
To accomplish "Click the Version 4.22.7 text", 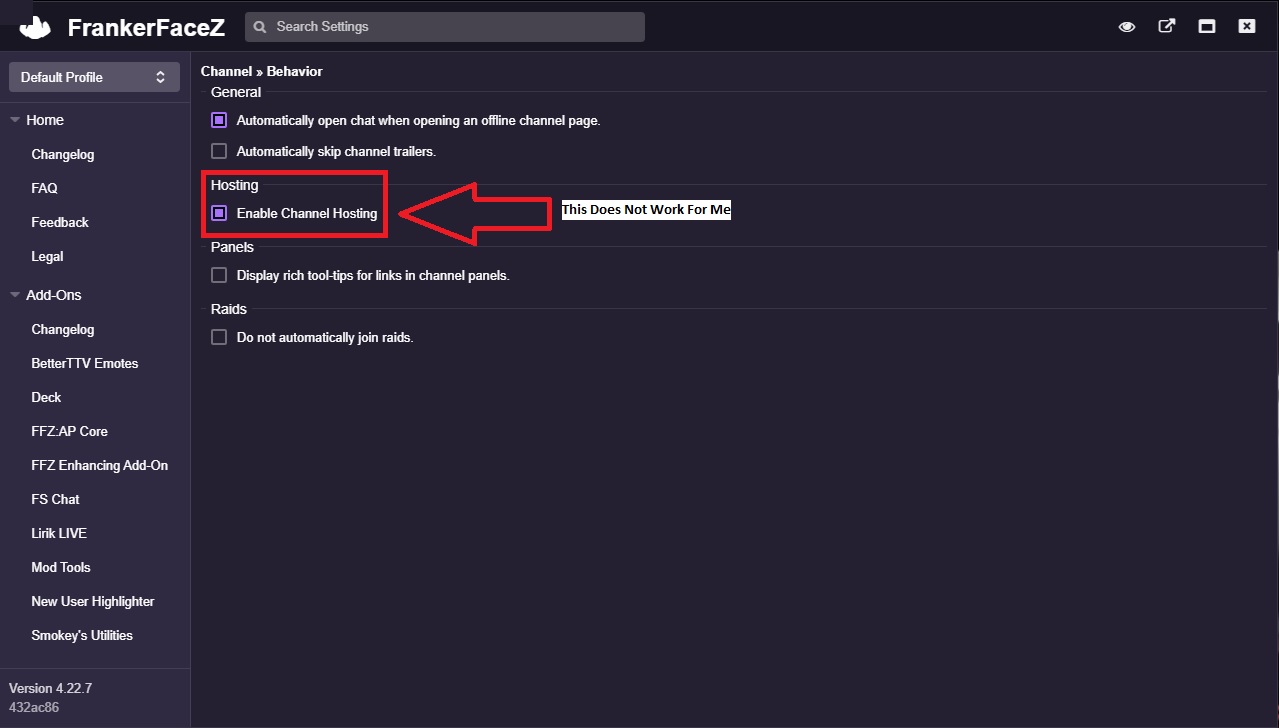I will pos(50,688).
